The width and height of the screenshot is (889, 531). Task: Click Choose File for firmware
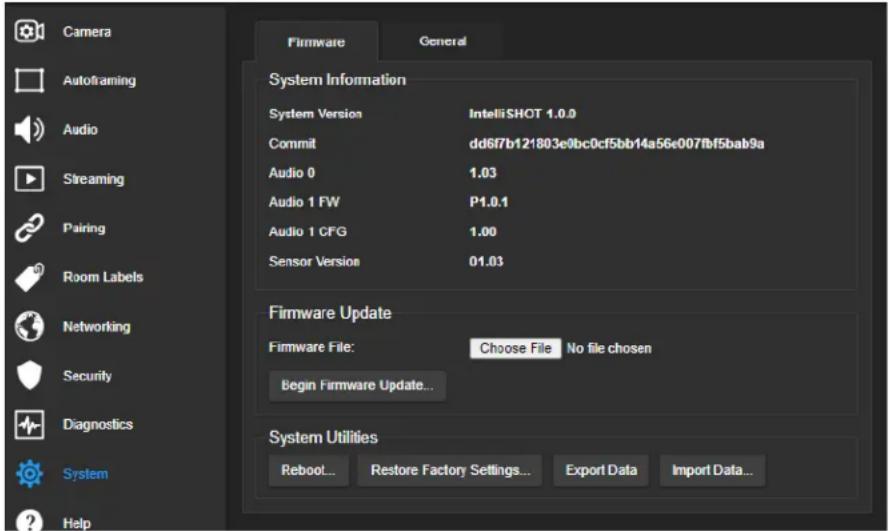click(x=515, y=348)
